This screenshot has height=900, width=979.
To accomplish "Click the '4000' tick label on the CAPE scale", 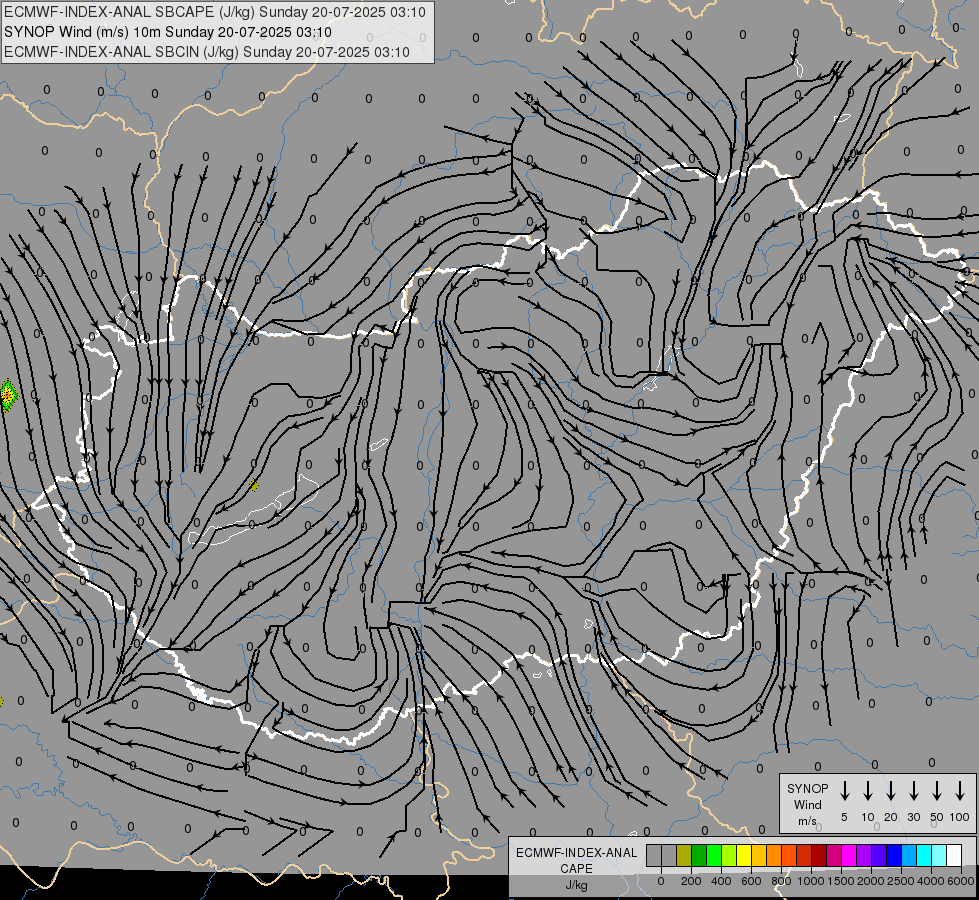I will [x=932, y=881].
